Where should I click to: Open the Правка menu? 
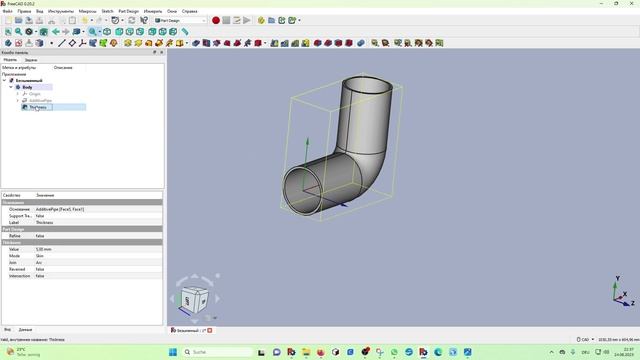[24, 11]
